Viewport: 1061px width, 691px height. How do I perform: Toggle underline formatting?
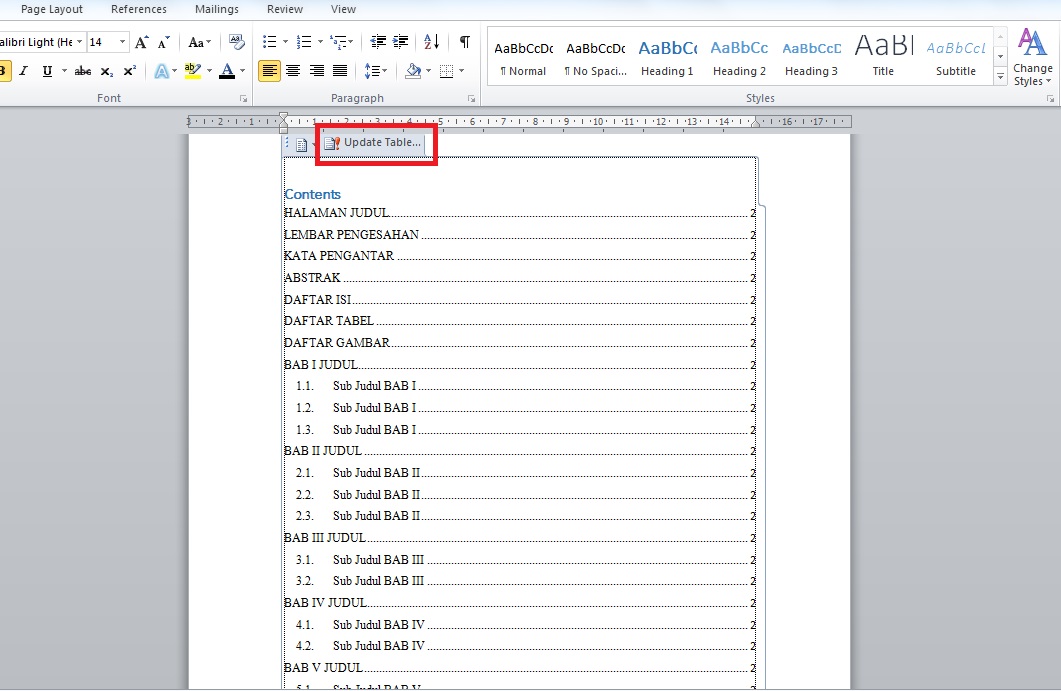tap(47, 71)
